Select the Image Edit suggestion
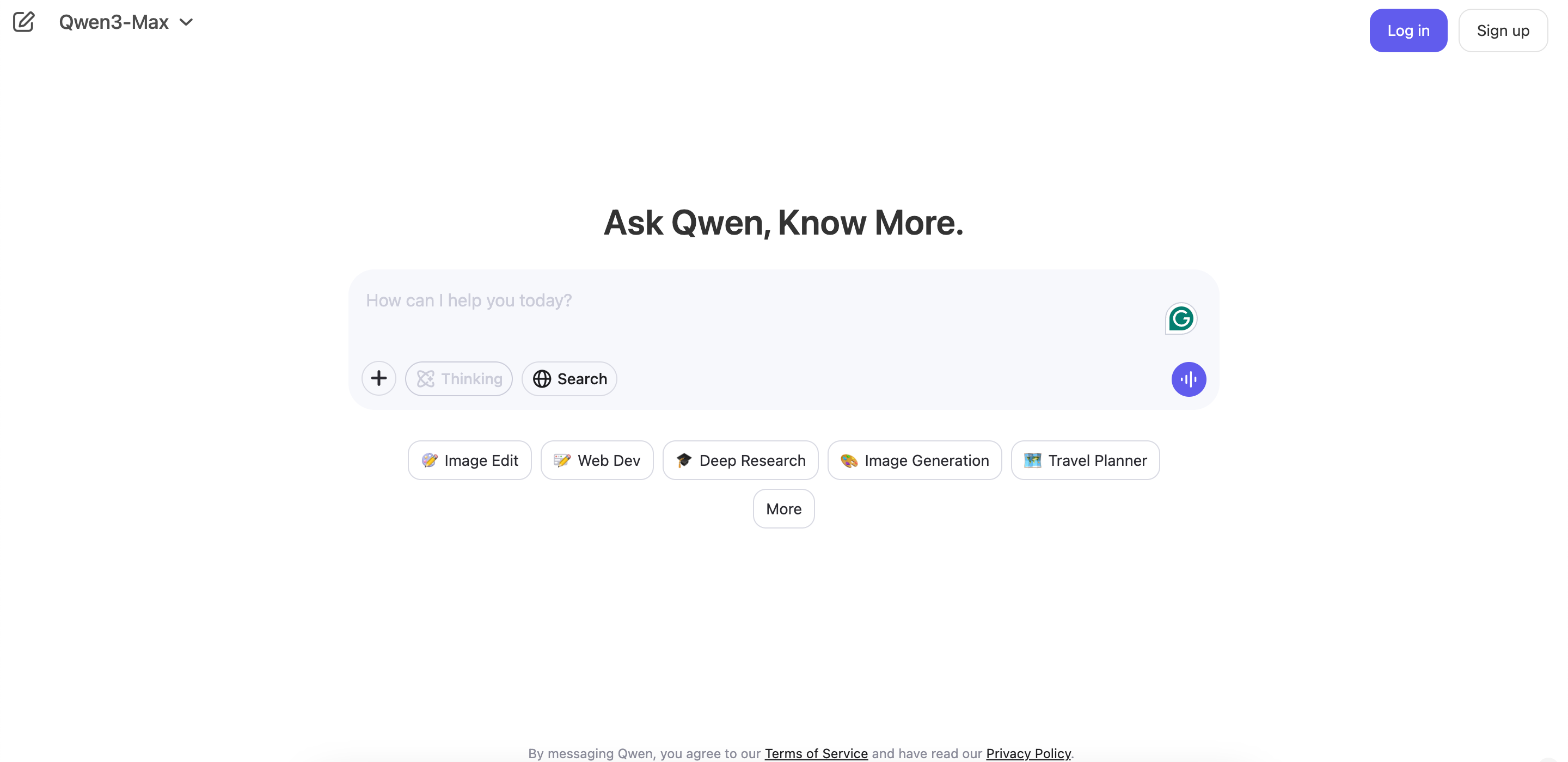1568x762 pixels. pyautogui.click(x=469, y=460)
